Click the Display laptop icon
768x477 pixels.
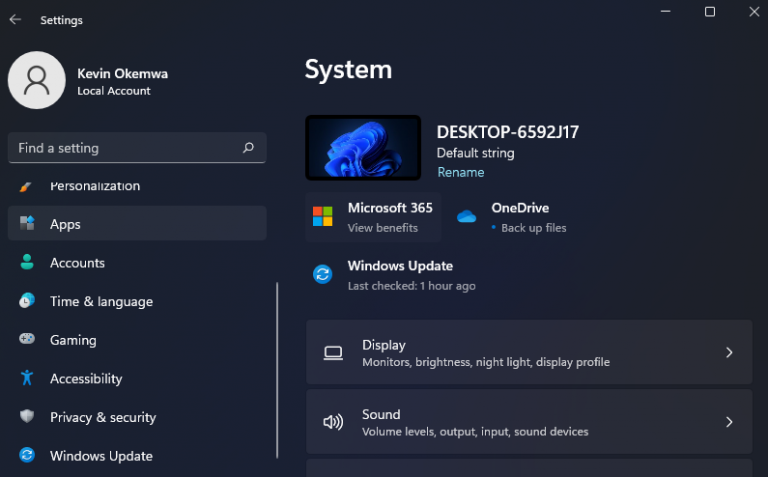pyautogui.click(x=333, y=353)
